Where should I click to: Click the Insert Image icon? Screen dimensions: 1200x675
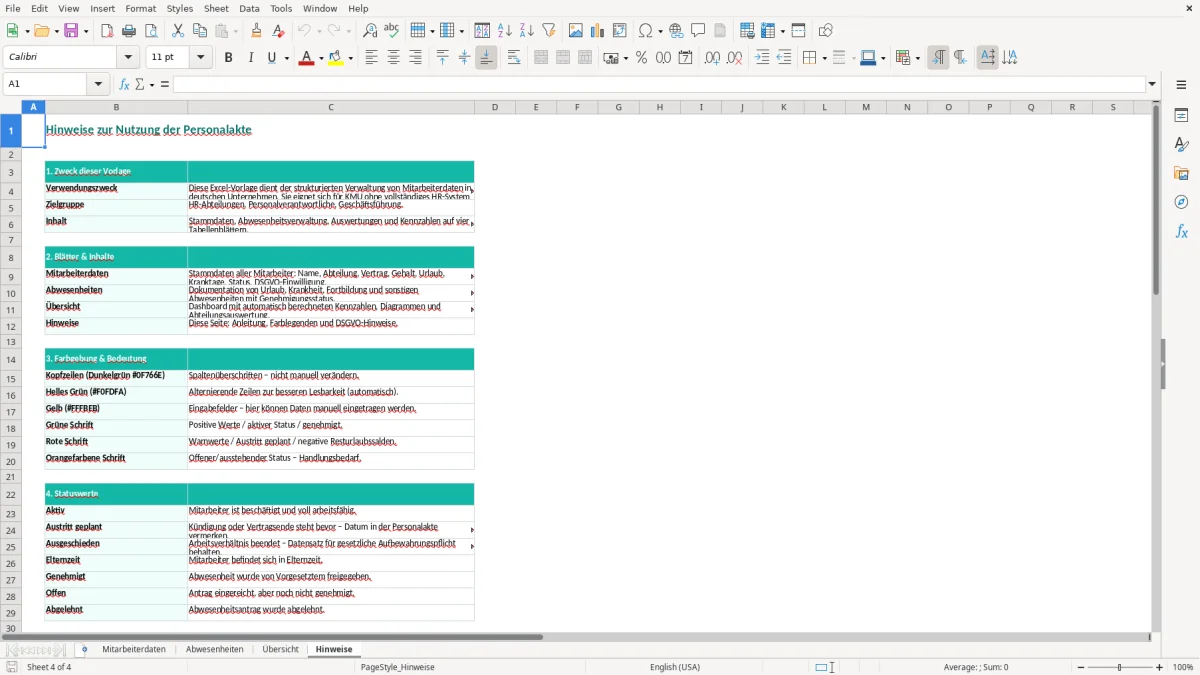[x=576, y=31]
